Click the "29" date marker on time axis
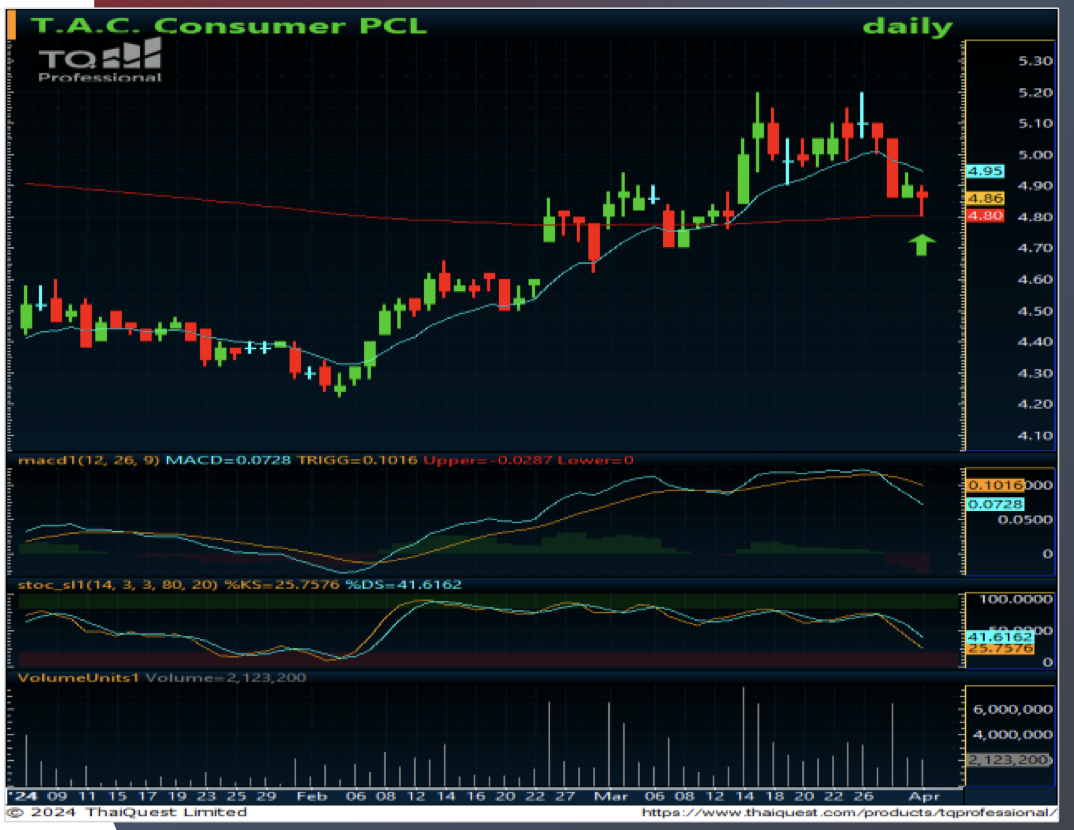Viewport: 1074px width, 830px height. coord(266,796)
